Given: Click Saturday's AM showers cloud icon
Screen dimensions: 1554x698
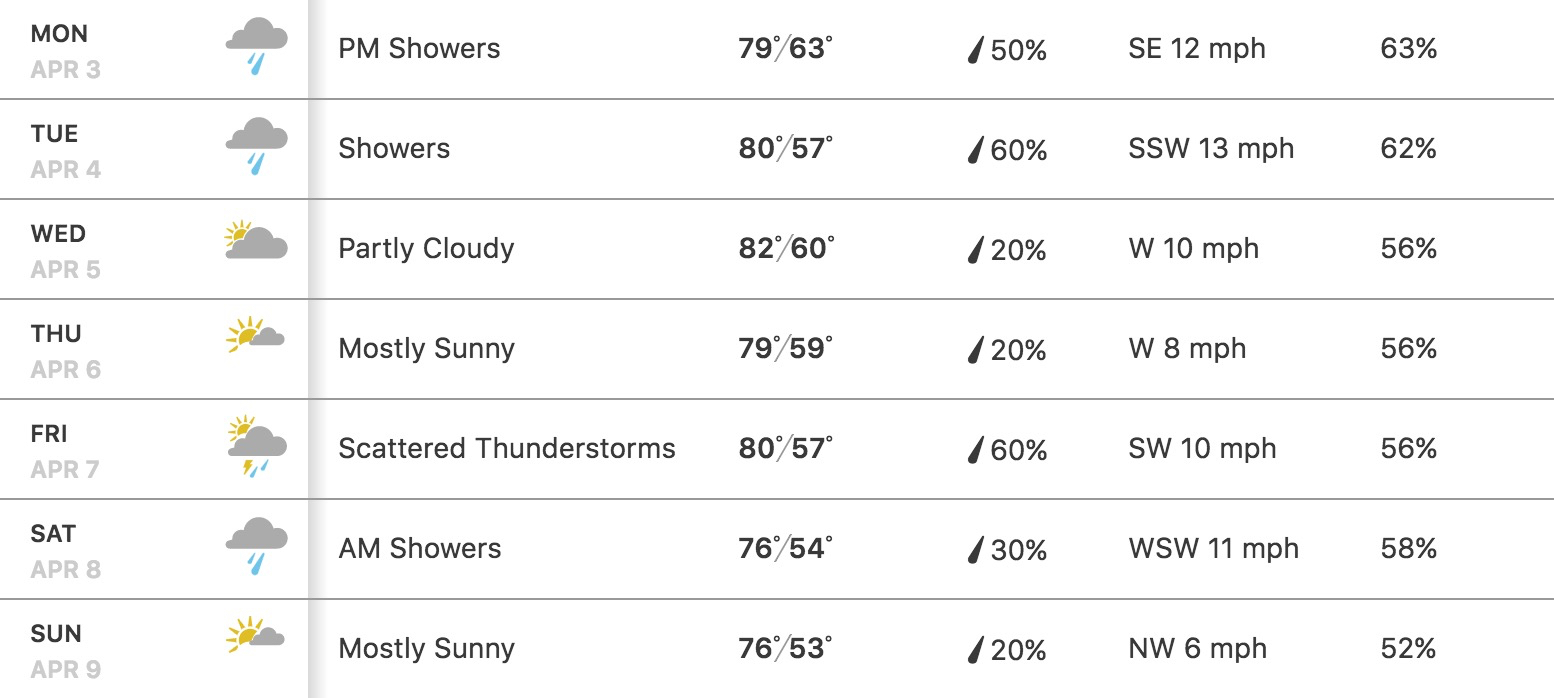Looking at the screenshot, I should (x=257, y=548).
